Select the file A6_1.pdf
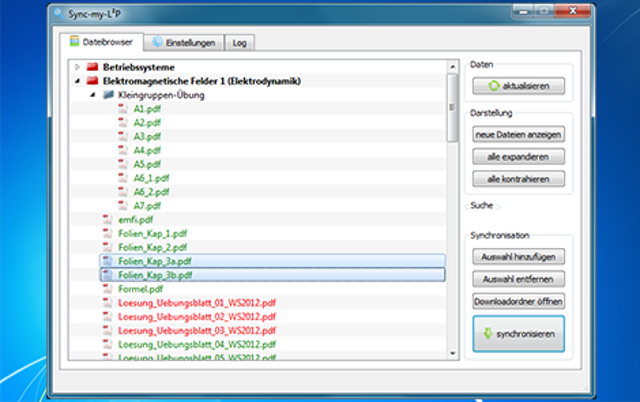 [151, 178]
